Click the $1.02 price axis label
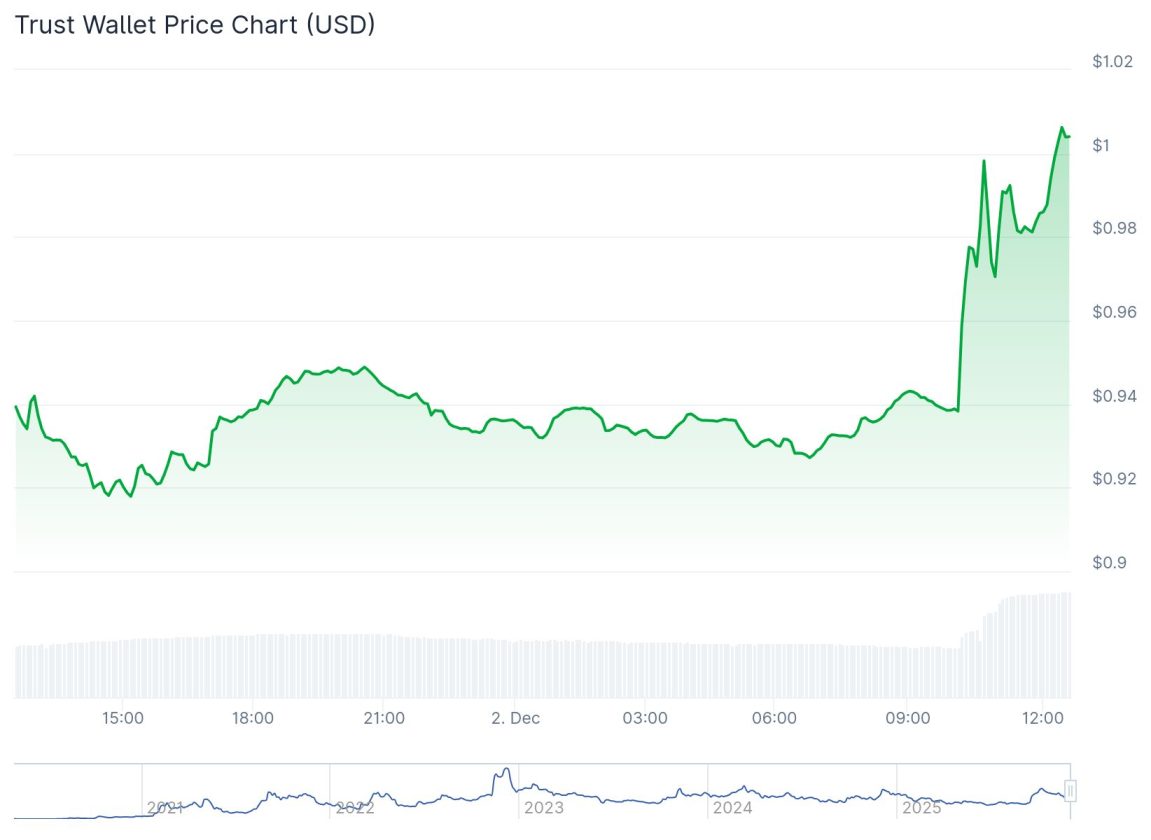Viewport: 1151px width, 840px height. tap(1112, 62)
